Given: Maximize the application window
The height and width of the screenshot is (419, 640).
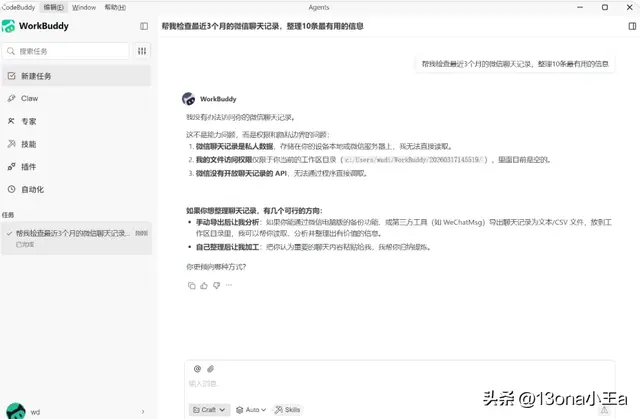Looking at the screenshot, I should pyautogui.click(x=605, y=7).
